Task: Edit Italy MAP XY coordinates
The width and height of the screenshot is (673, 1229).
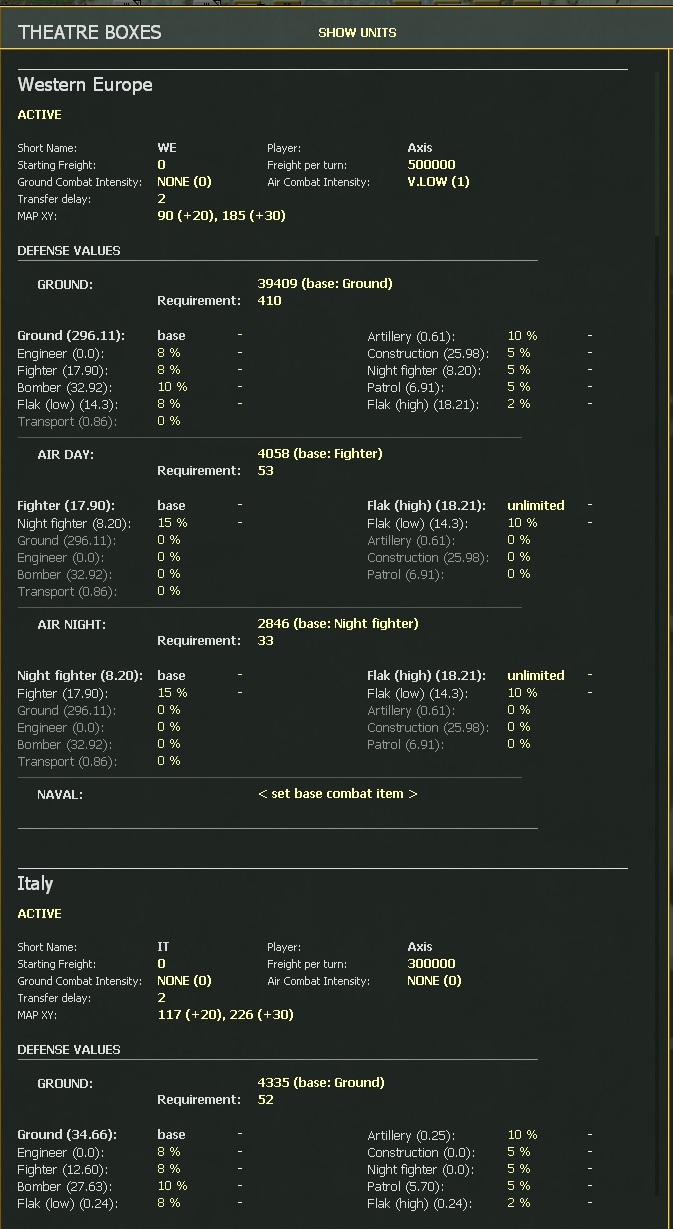Action: (225, 1015)
